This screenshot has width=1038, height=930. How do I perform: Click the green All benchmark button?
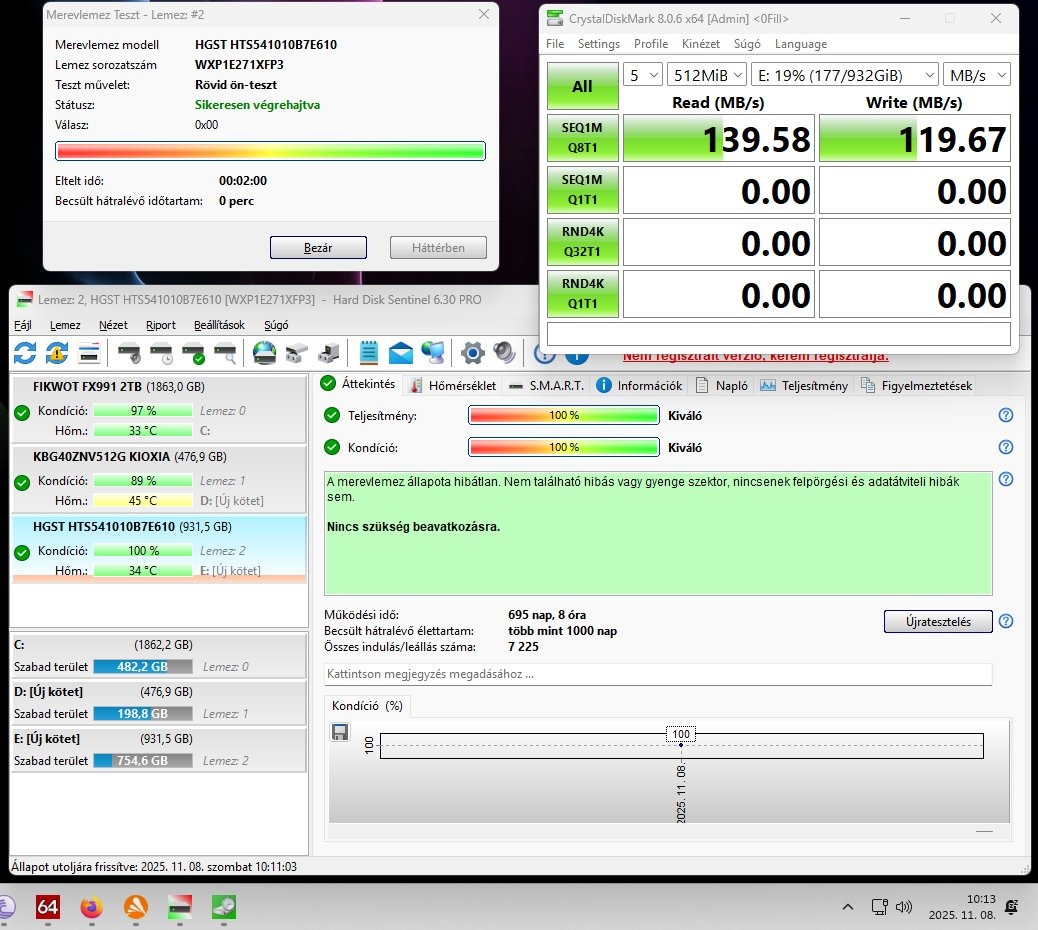point(582,86)
